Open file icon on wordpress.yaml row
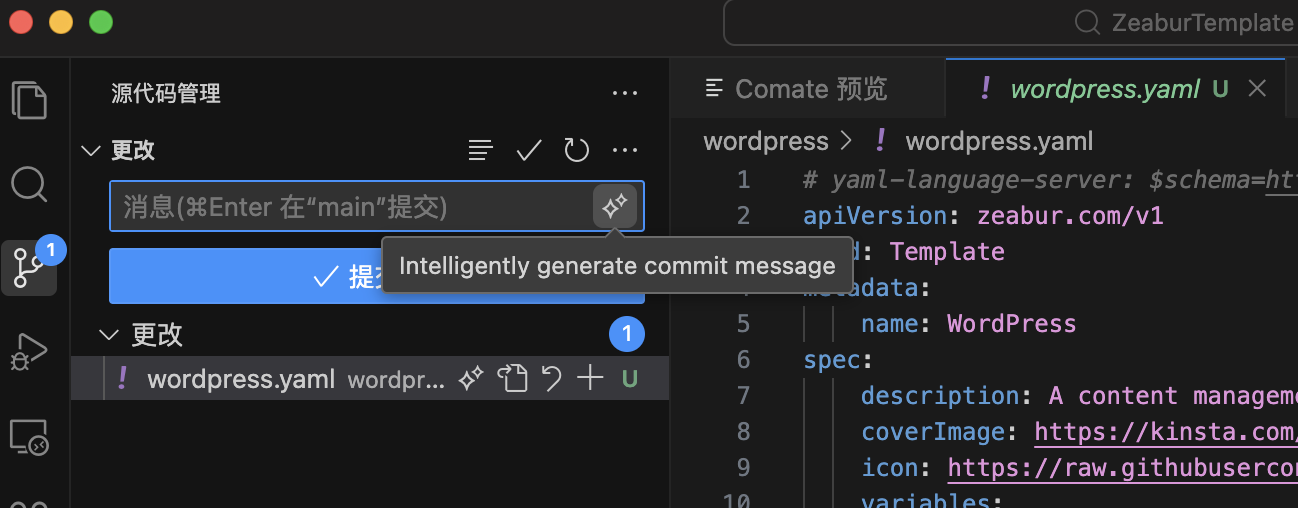This screenshot has height=508, width=1298. tap(513, 379)
